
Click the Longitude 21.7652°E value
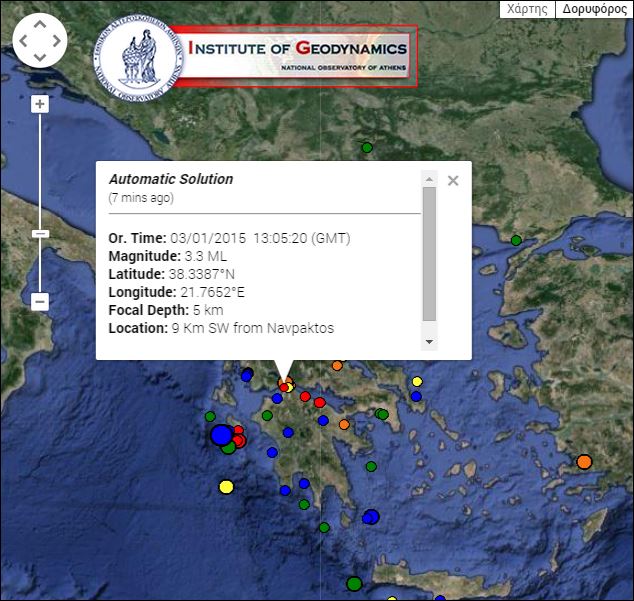pos(212,292)
